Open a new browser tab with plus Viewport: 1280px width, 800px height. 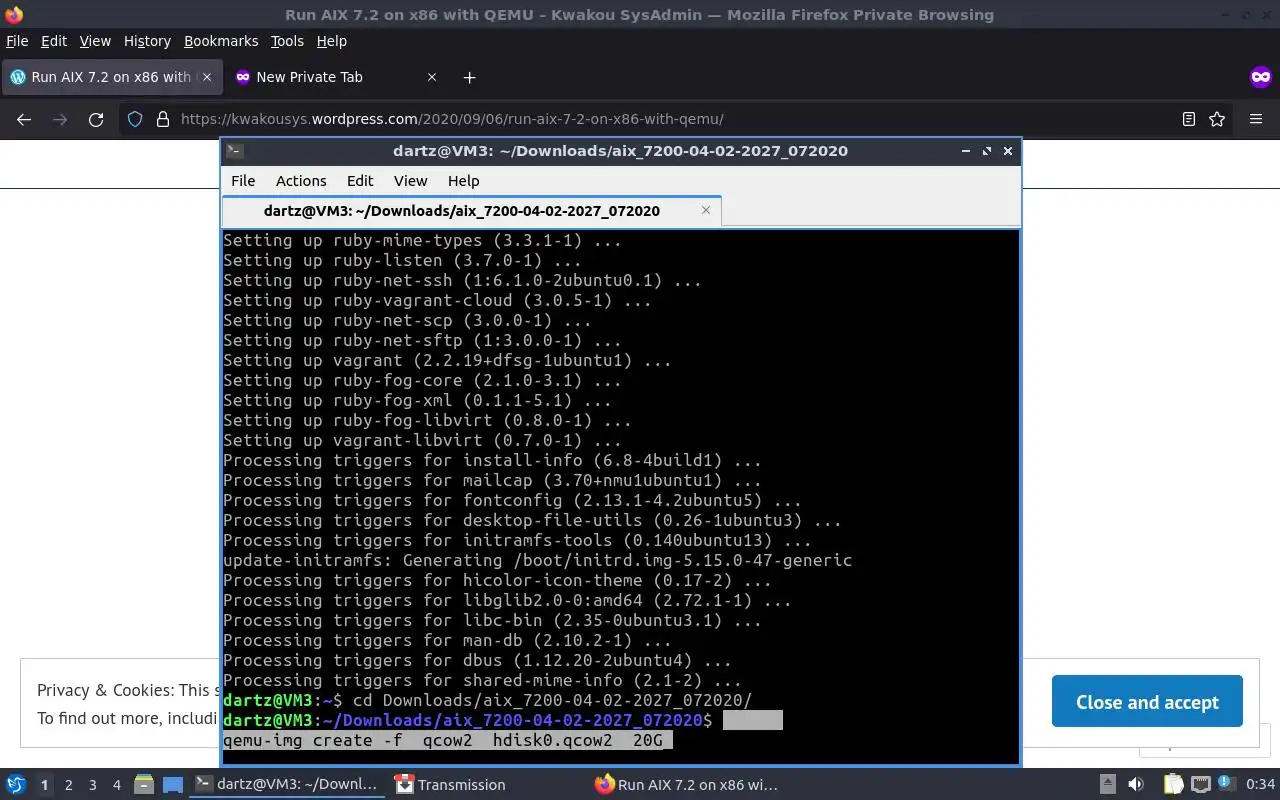click(469, 77)
